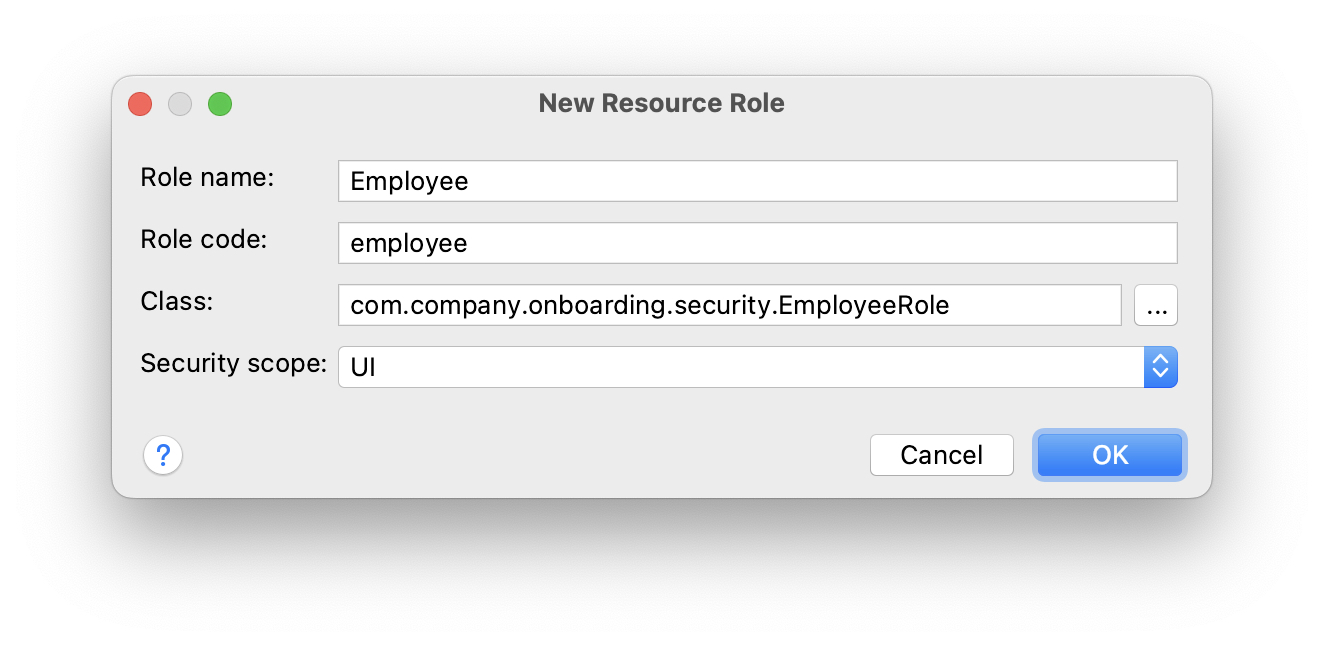Click the green zoom window button
1324x646 pixels.
tap(220, 104)
